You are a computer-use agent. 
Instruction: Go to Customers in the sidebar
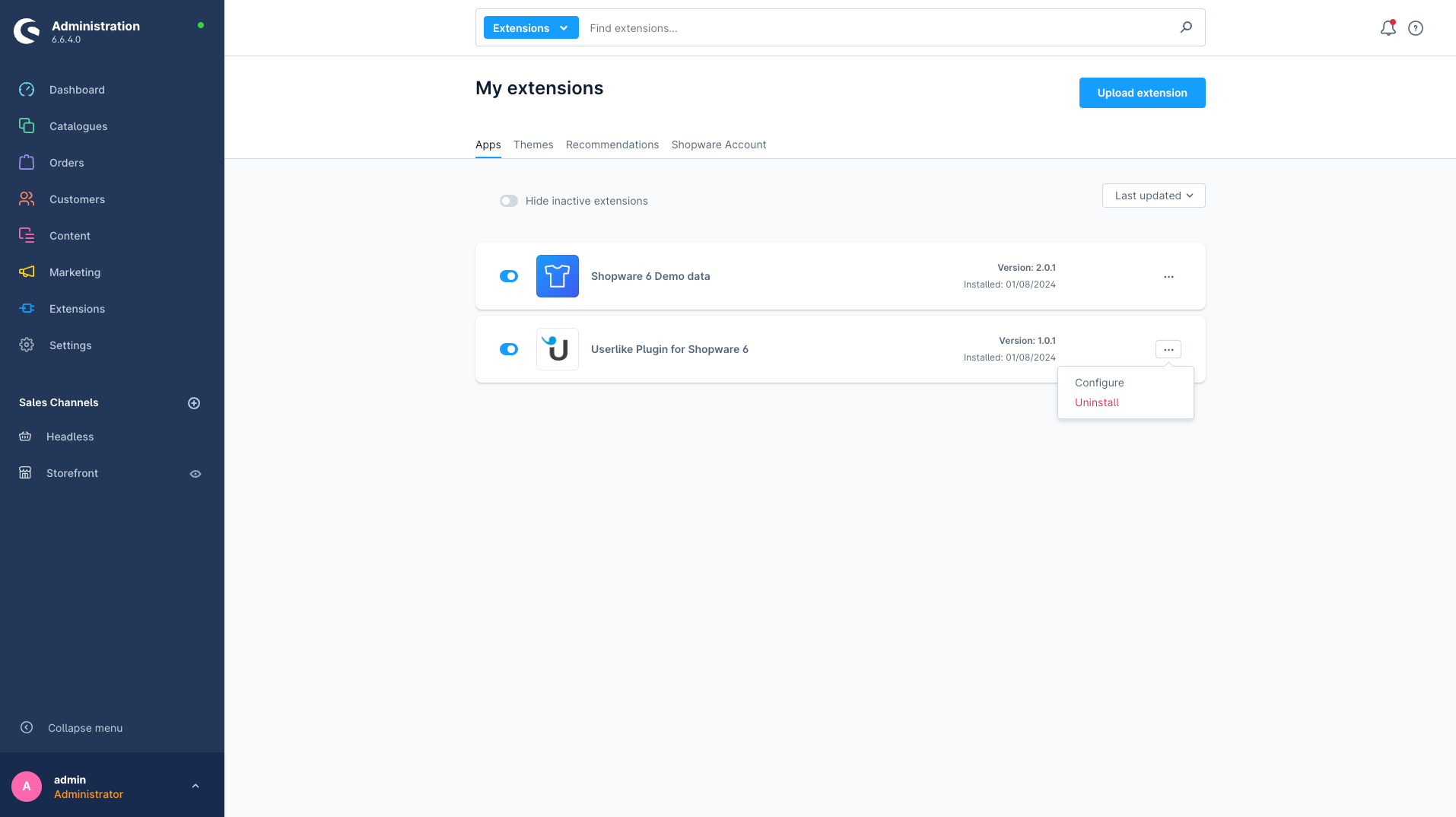[77, 199]
